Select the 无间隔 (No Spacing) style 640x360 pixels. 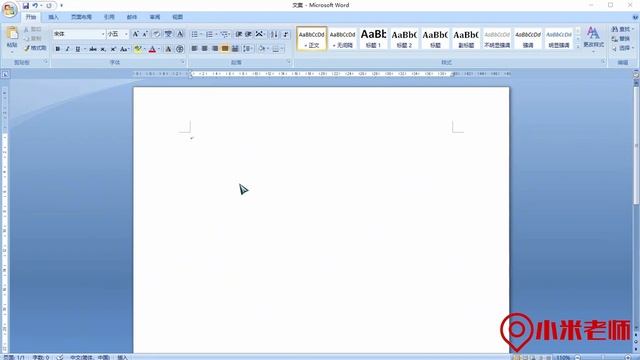(x=342, y=39)
